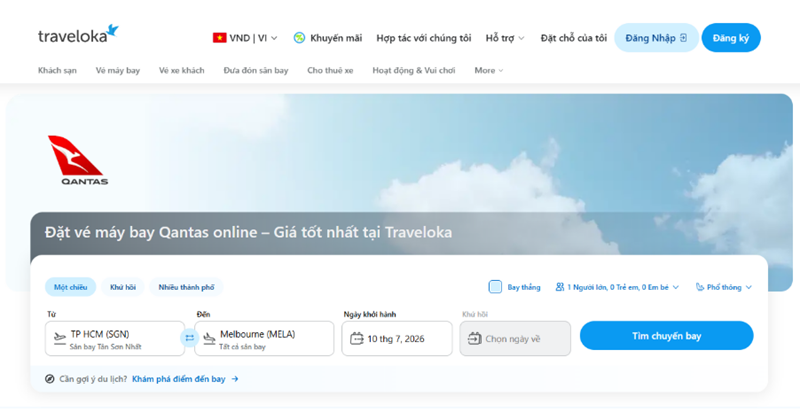Screen dimensions: 800x420
Task: Click Hợp tác với chúng tôi
Action: tap(423, 38)
